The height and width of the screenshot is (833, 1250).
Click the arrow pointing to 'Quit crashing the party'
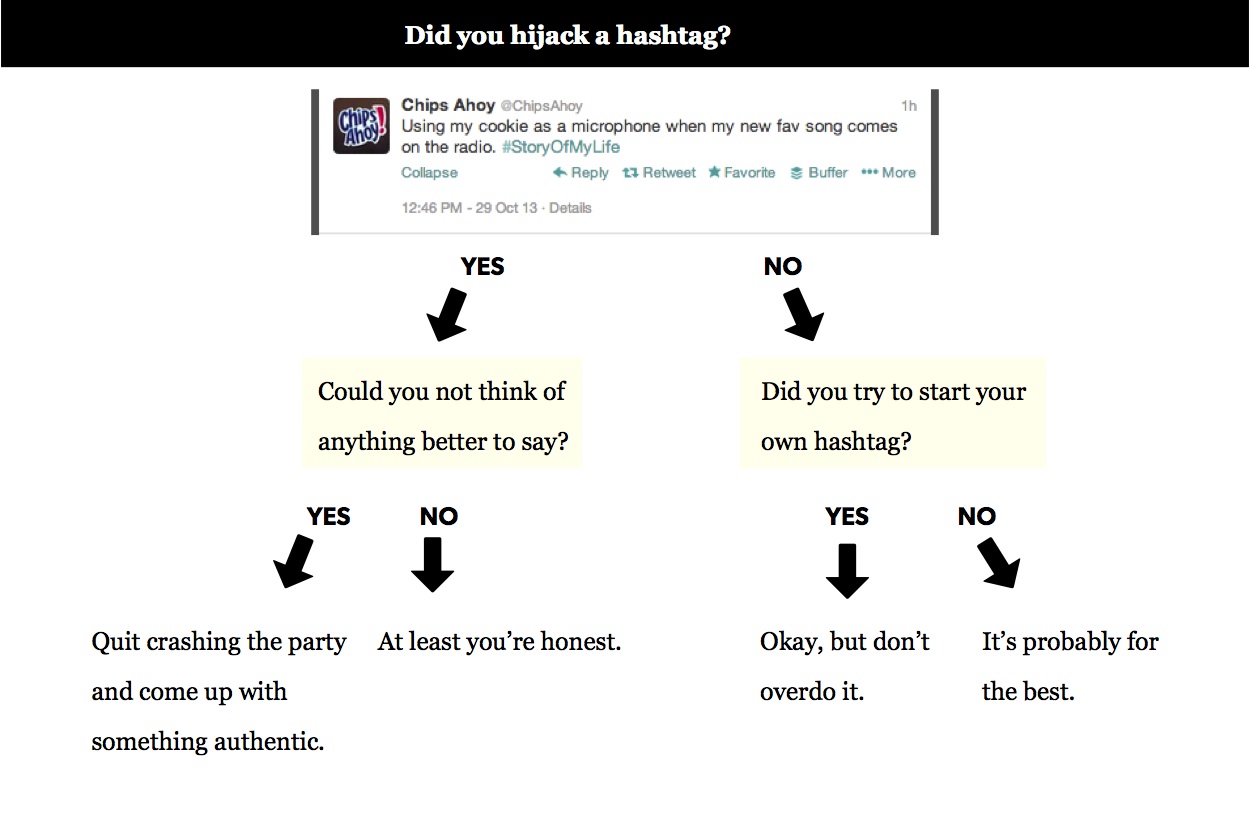[293, 562]
